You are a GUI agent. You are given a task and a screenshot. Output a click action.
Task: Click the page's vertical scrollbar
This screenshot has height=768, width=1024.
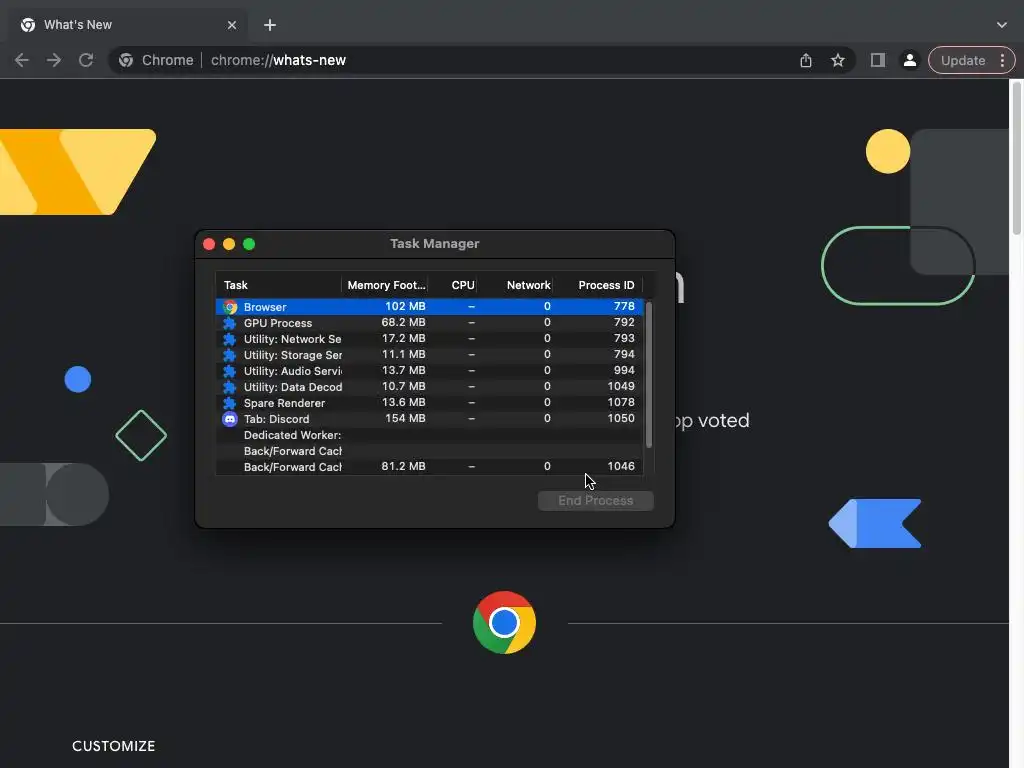click(x=1017, y=157)
